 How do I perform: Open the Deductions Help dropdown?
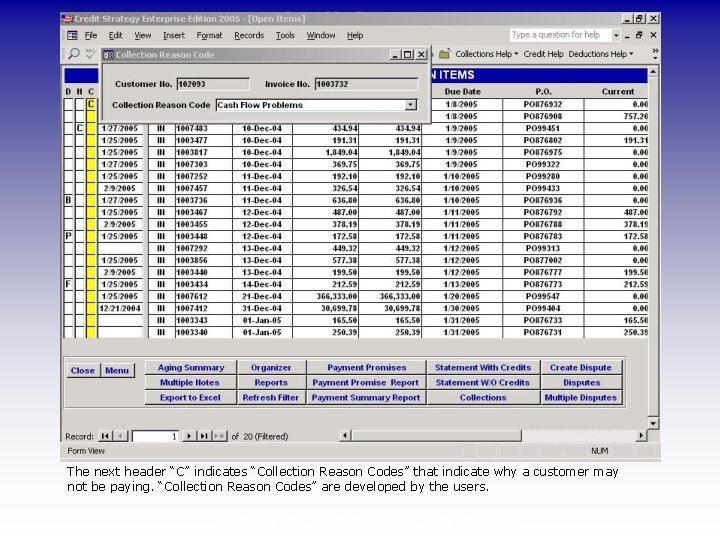tap(601, 54)
